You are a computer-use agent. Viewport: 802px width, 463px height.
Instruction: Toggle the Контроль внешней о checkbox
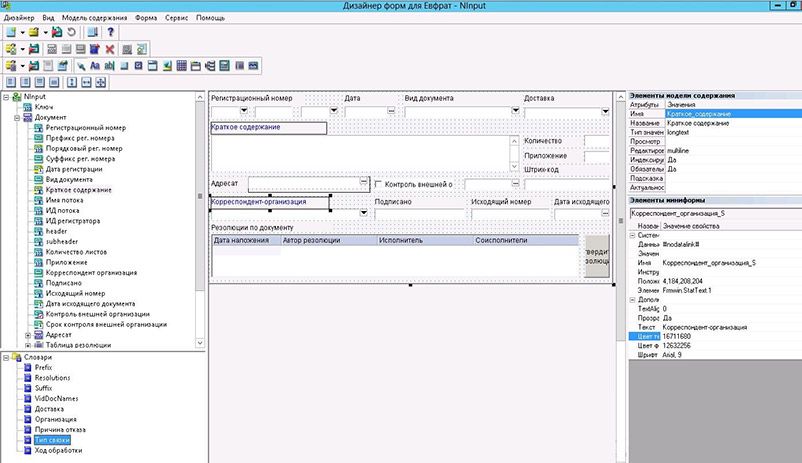pyautogui.click(x=378, y=184)
